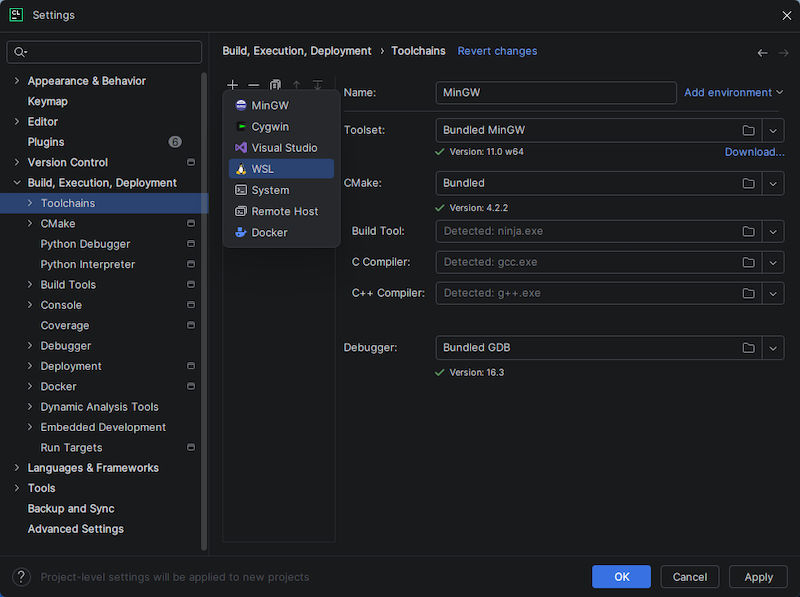This screenshot has height=597, width=800.
Task: Browse folder for C++ Compiler path
Action: pos(748,293)
